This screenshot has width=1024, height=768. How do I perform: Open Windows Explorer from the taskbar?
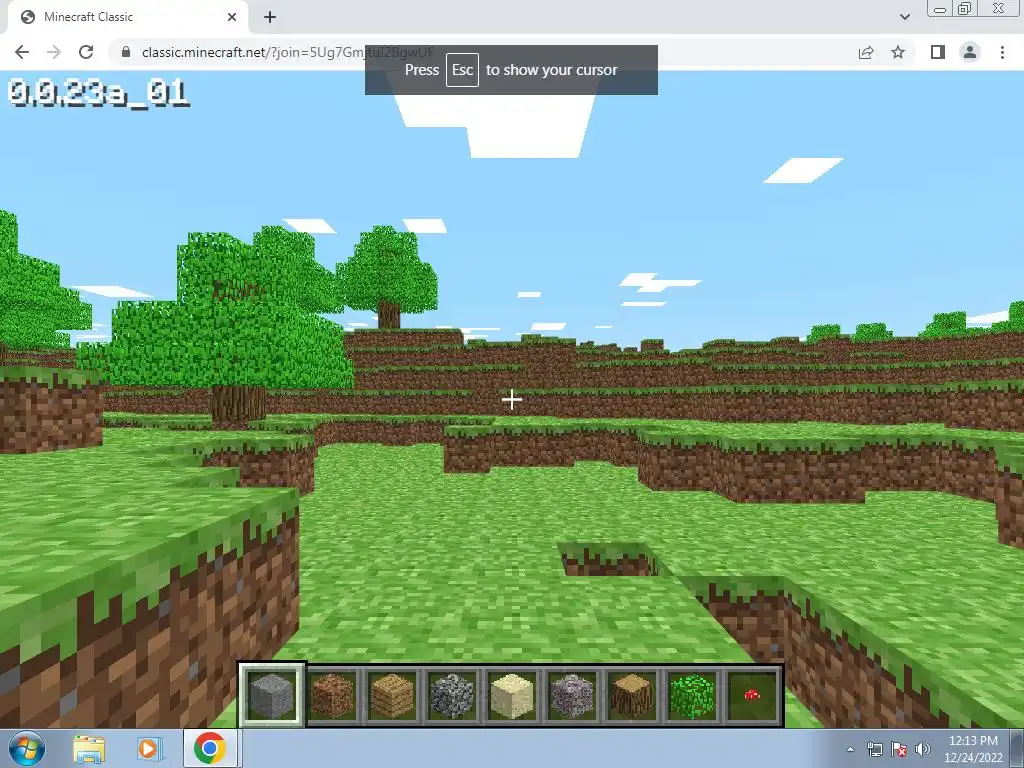tap(89, 749)
